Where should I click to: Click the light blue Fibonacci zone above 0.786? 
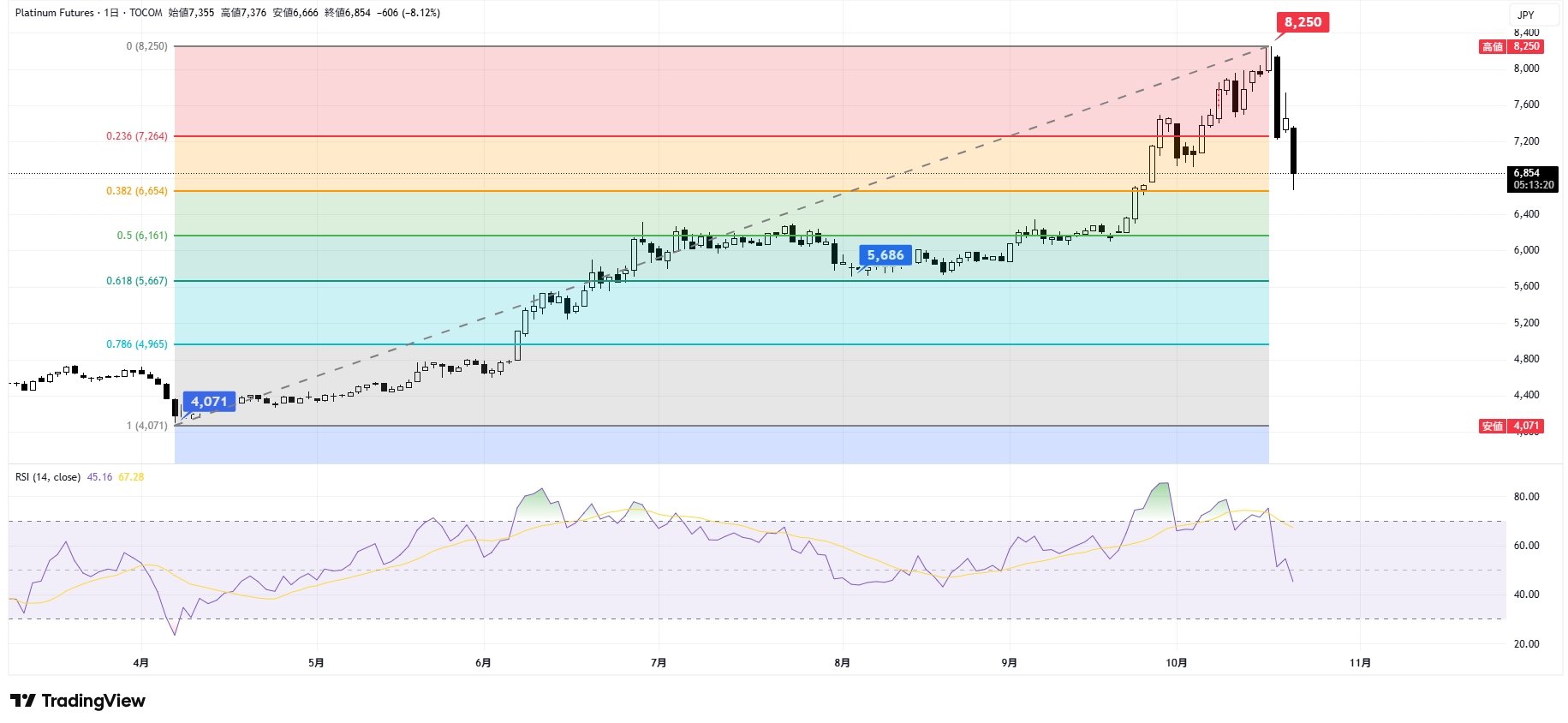click(x=719, y=313)
